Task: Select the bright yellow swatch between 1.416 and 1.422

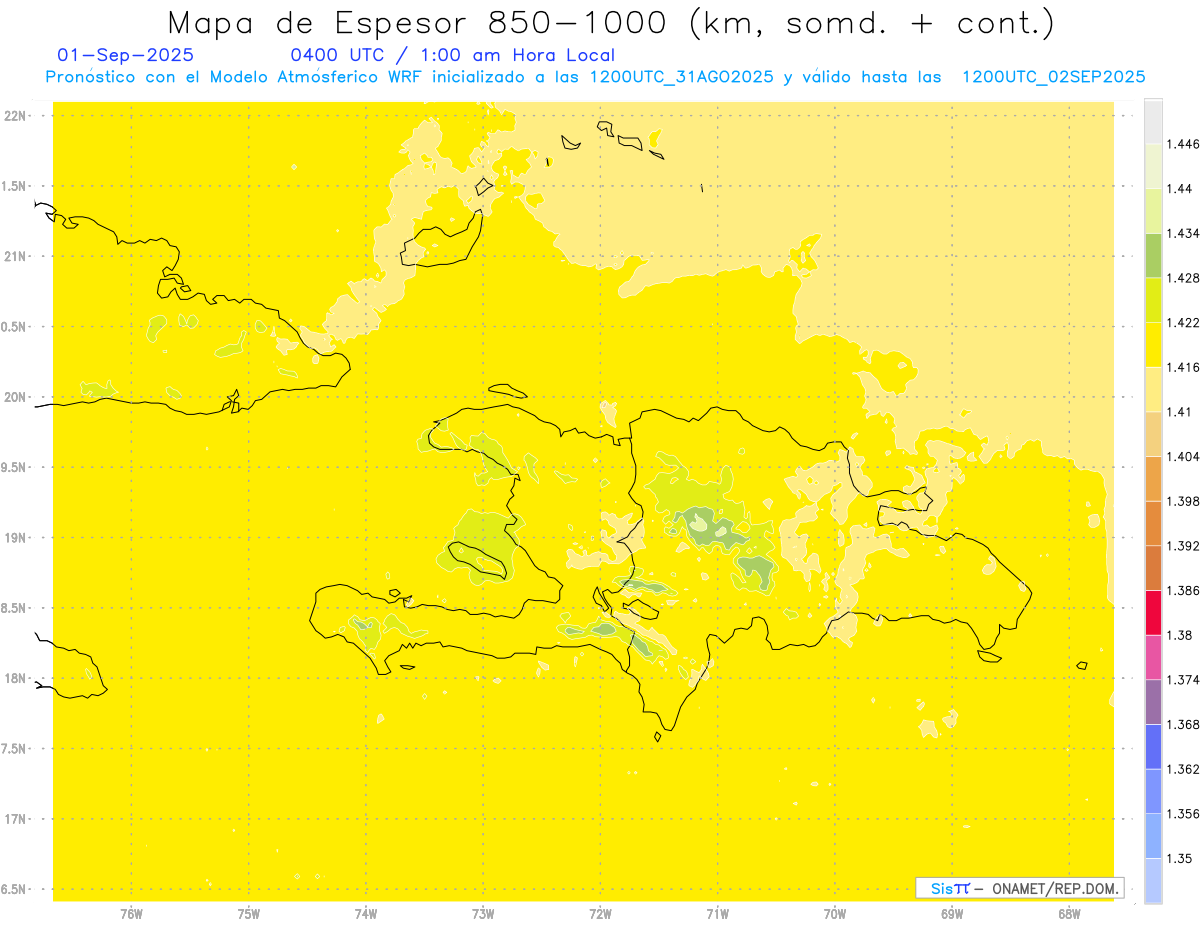Action: (1153, 345)
